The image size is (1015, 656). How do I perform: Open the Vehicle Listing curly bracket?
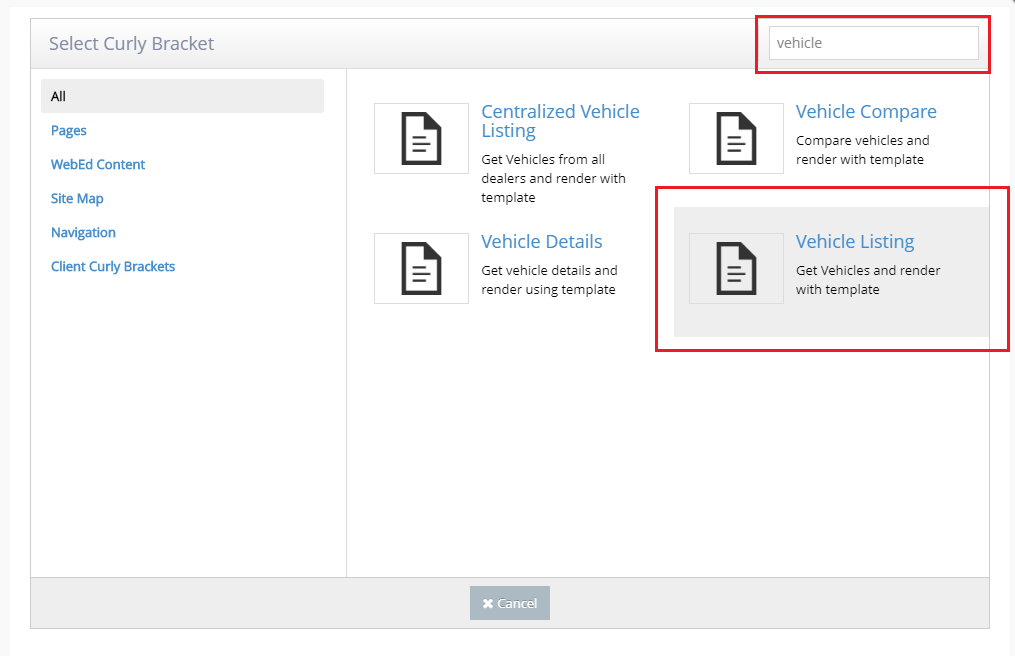click(855, 241)
